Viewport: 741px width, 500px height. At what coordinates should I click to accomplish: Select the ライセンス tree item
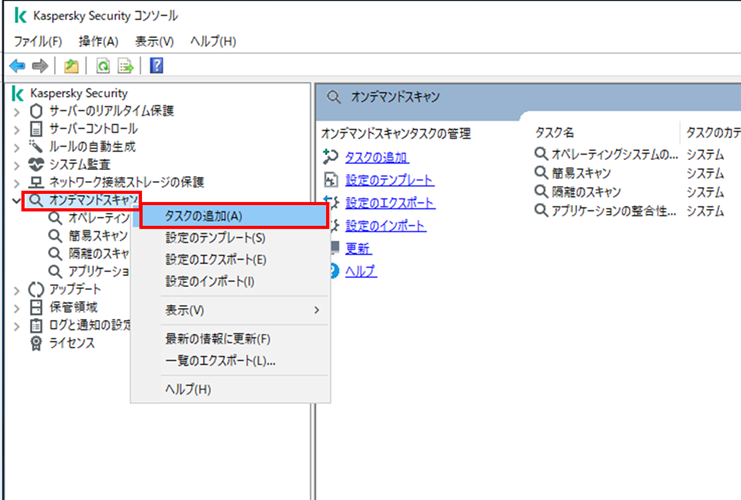pos(72,343)
